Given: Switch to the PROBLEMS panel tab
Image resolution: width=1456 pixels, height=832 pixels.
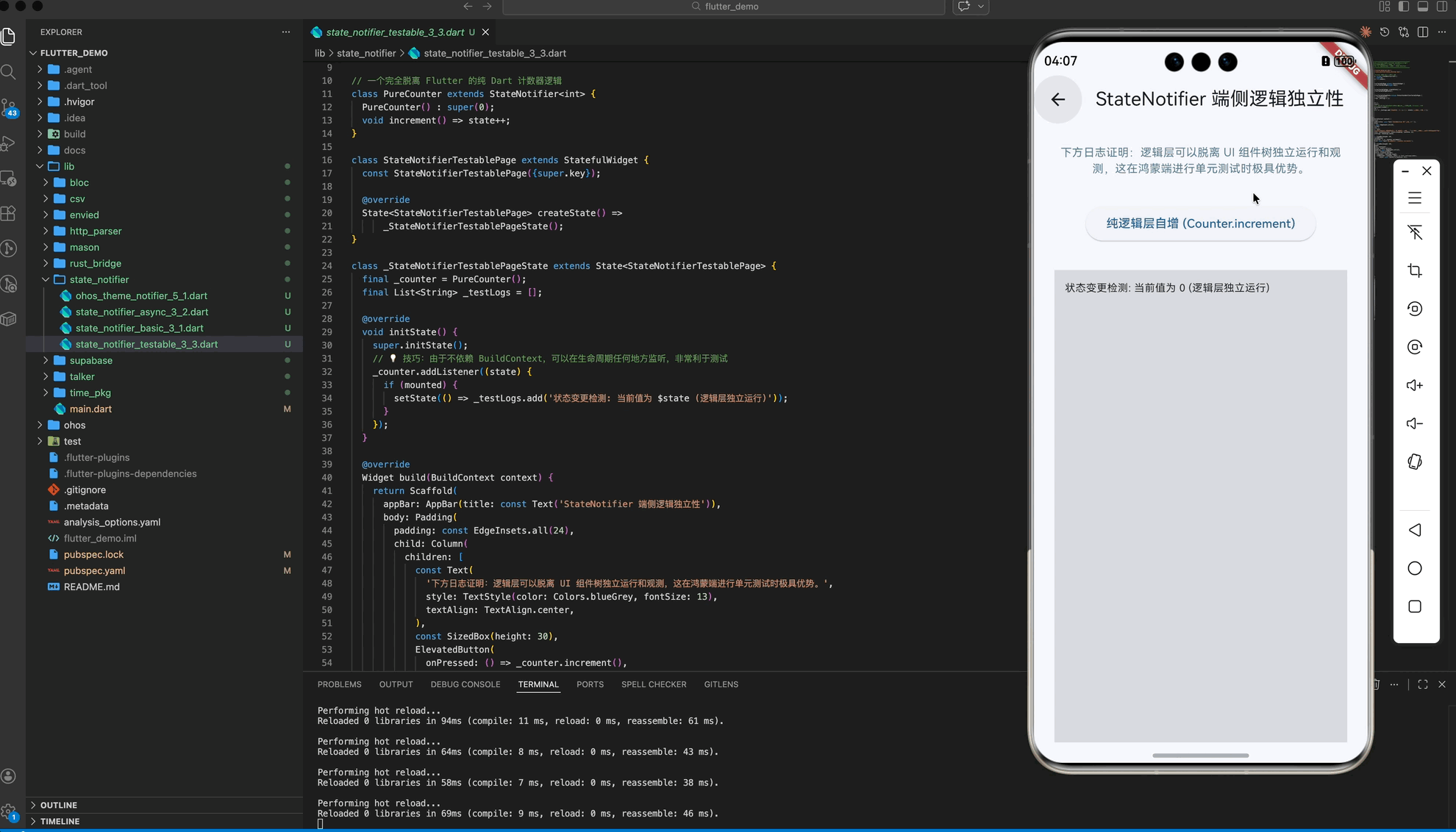Looking at the screenshot, I should click(339, 684).
